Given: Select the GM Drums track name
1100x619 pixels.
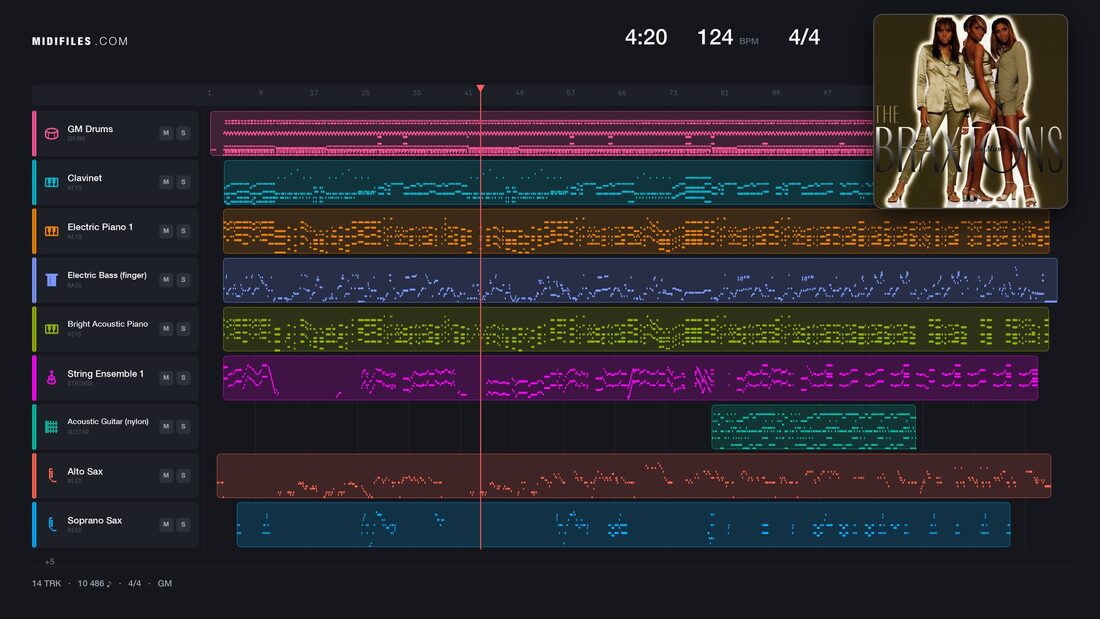Looking at the screenshot, I should (90, 129).
